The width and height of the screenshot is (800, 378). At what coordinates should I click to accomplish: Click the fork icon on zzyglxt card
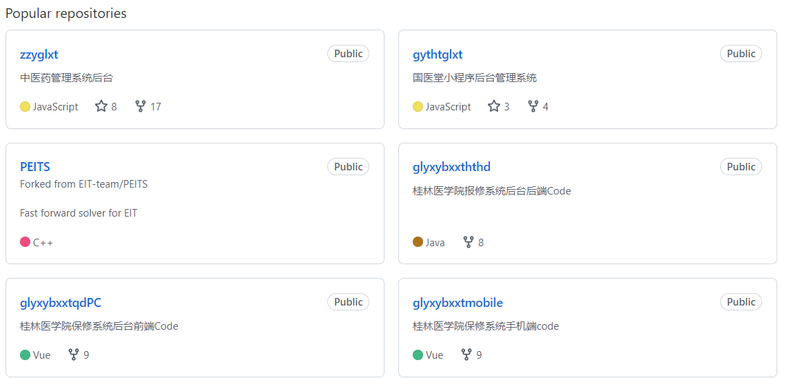[x=140, y=106]
